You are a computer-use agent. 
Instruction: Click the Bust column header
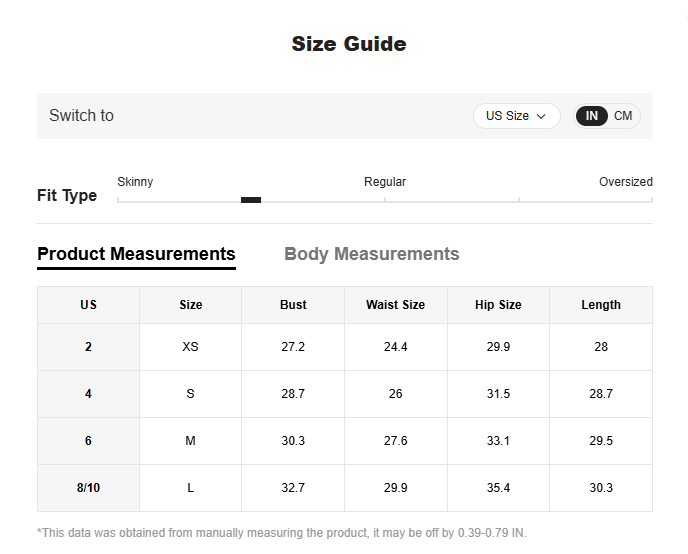[x=293, y=305]
